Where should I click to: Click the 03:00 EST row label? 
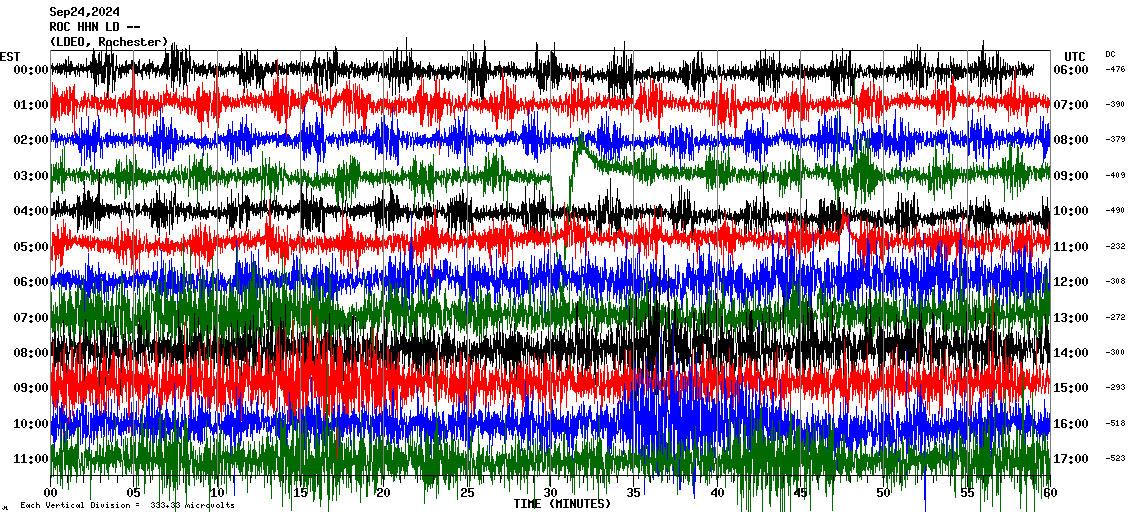[x=32, y=176]
